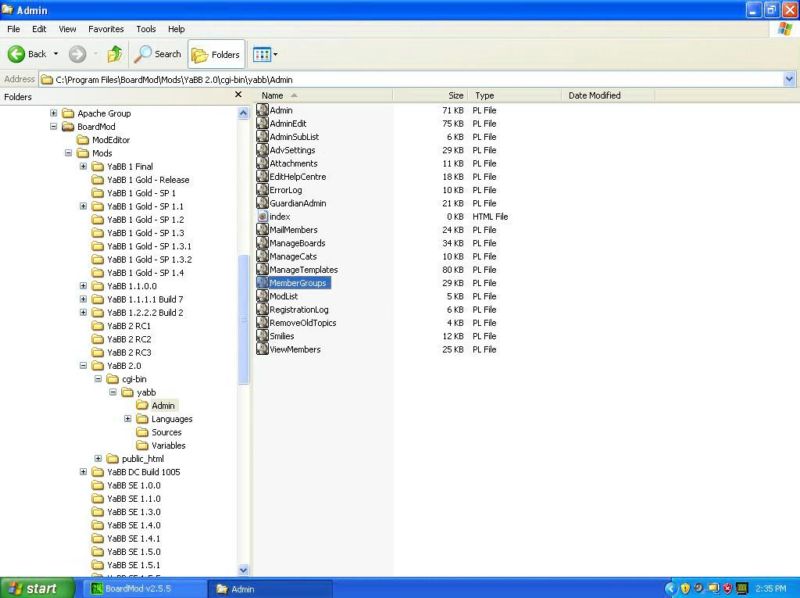
Task: Select the ErrorLog file icon
Action: (x=262, y=189)
